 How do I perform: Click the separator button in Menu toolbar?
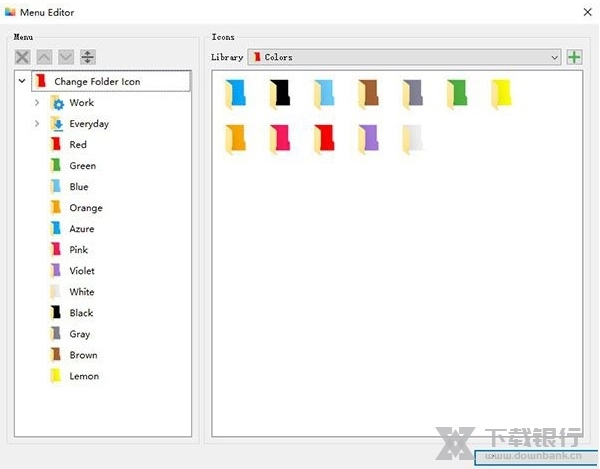tap(88, 58)
